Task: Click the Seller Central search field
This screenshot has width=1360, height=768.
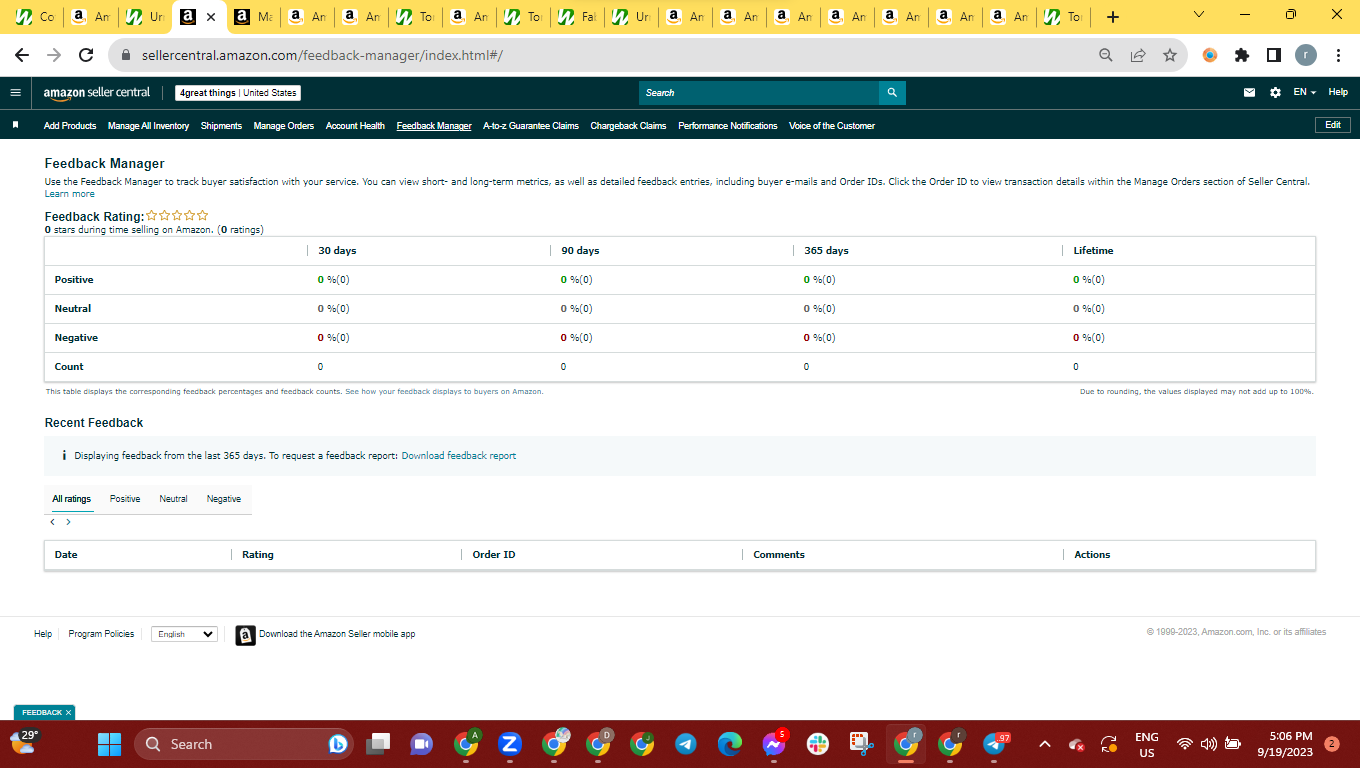Action: pos(759,93)
